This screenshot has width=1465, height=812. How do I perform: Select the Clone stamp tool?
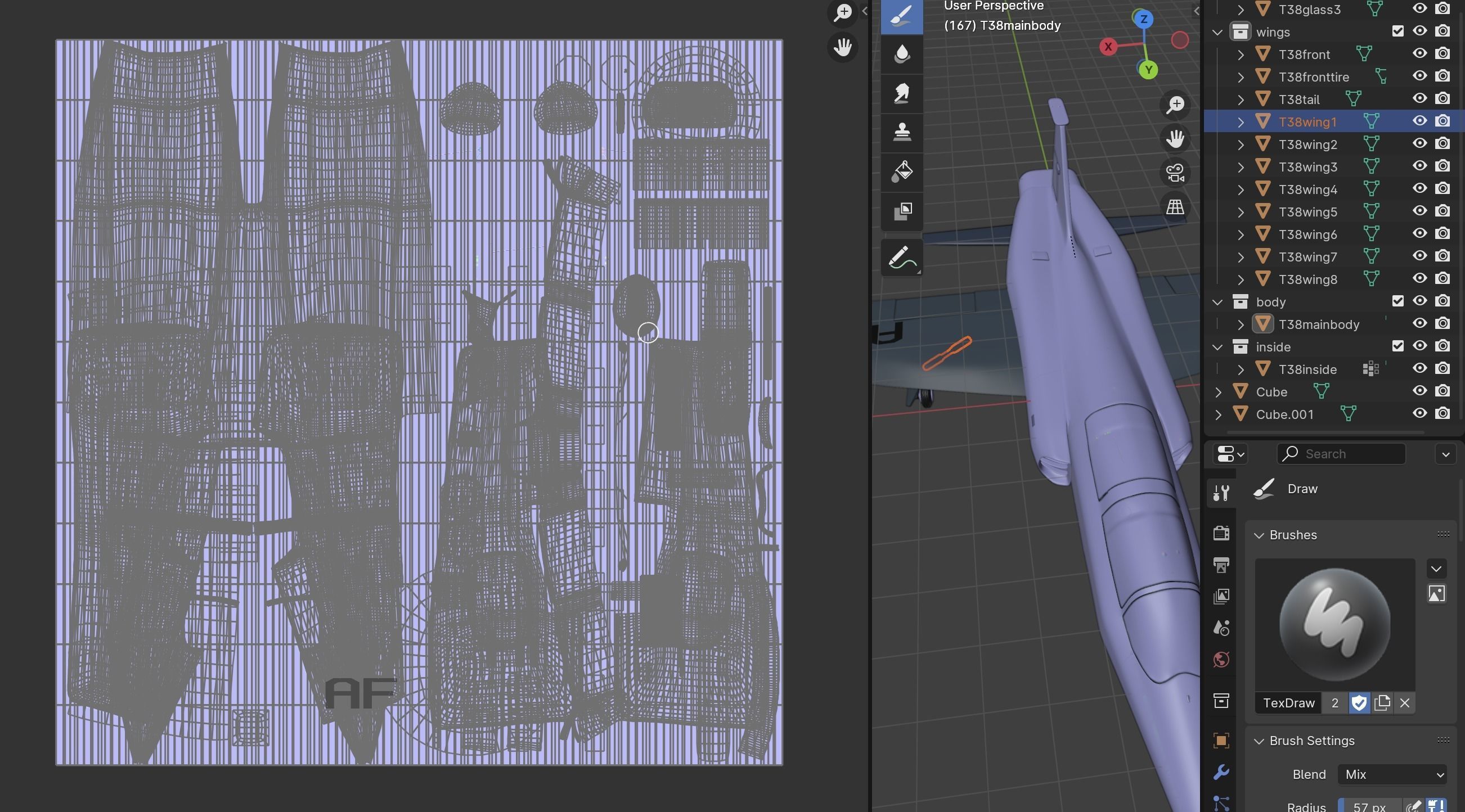(x=902, y=133)
